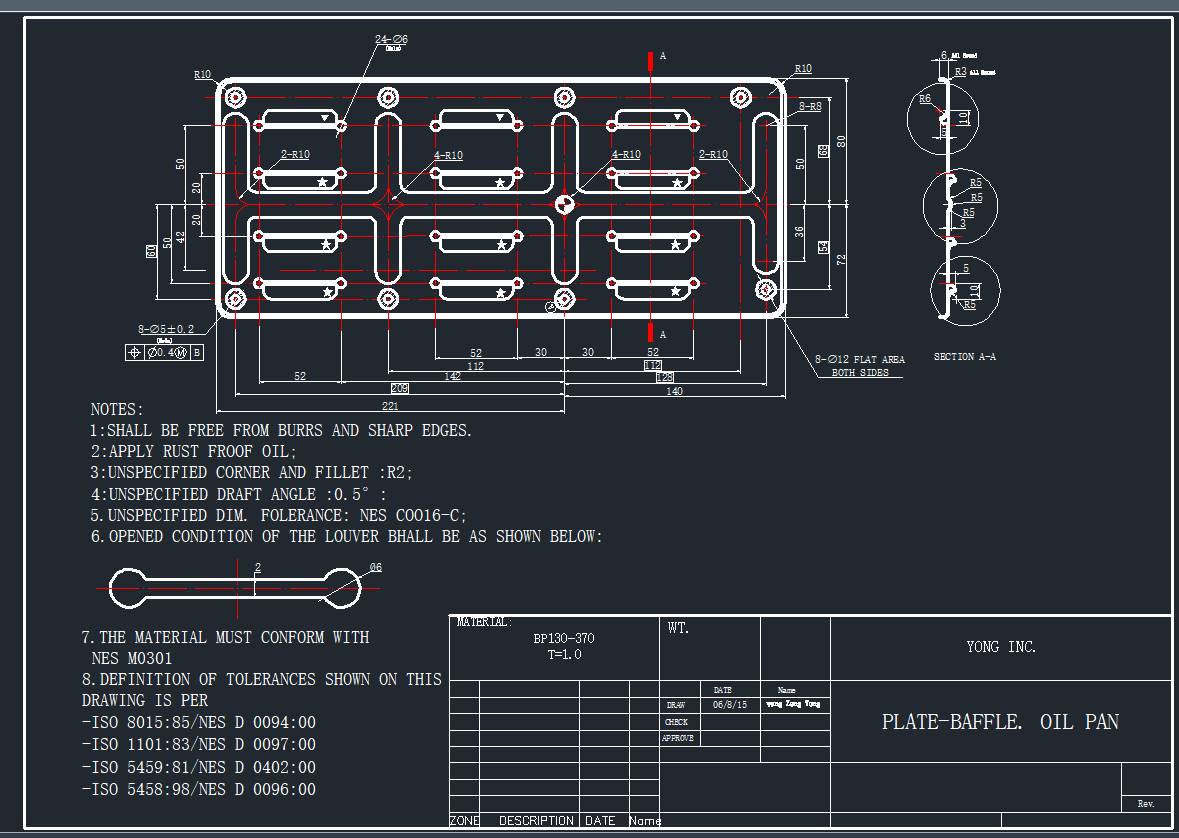Click the R6 detail balloon circle in Section A-A
Image resolution: width=1179 pixels, height=838 pixels.
(944, 118)
